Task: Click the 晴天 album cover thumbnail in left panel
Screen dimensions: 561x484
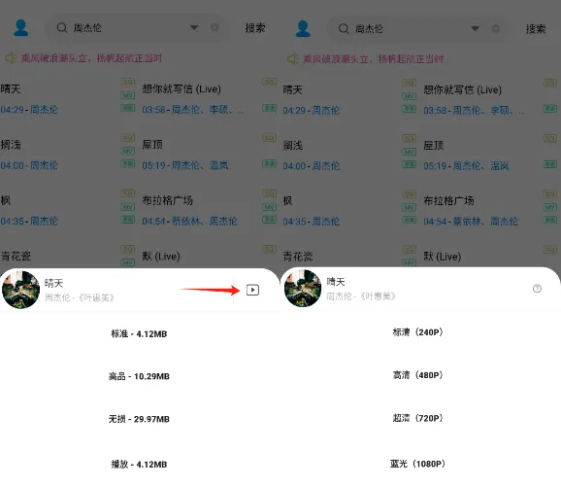Action: pos(21,289)
